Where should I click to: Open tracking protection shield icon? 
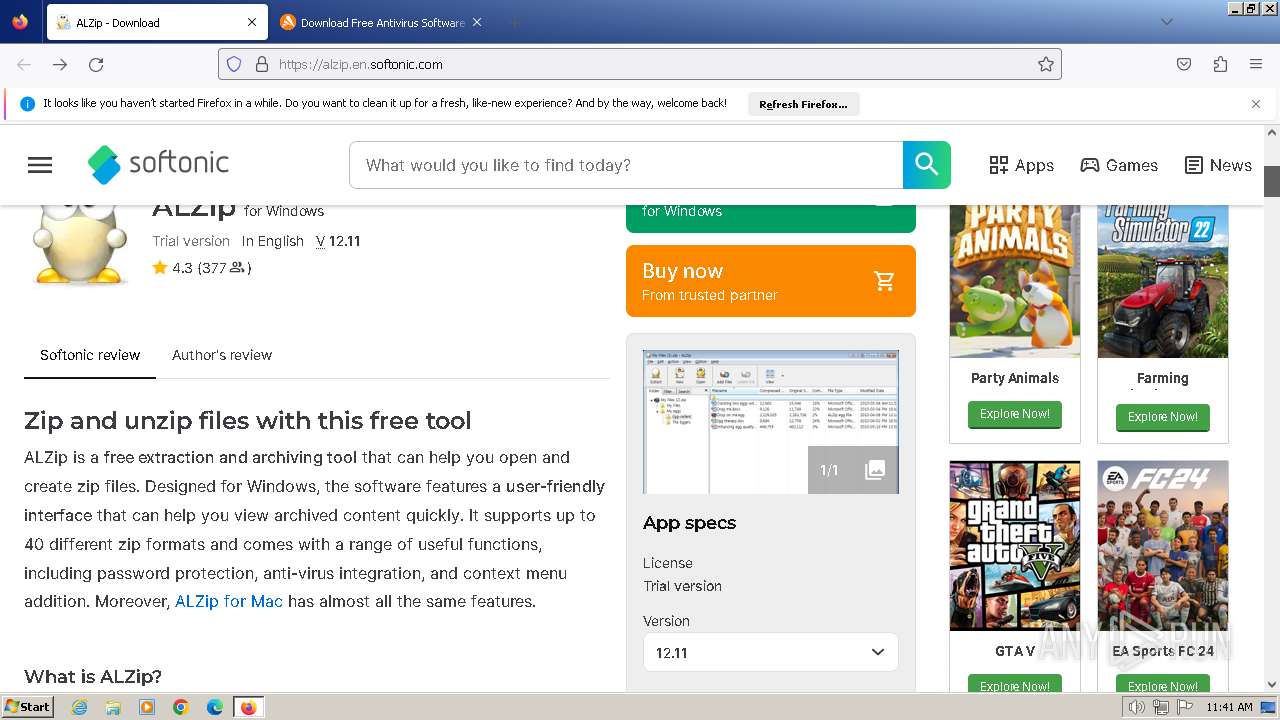[x=234, y=64]
